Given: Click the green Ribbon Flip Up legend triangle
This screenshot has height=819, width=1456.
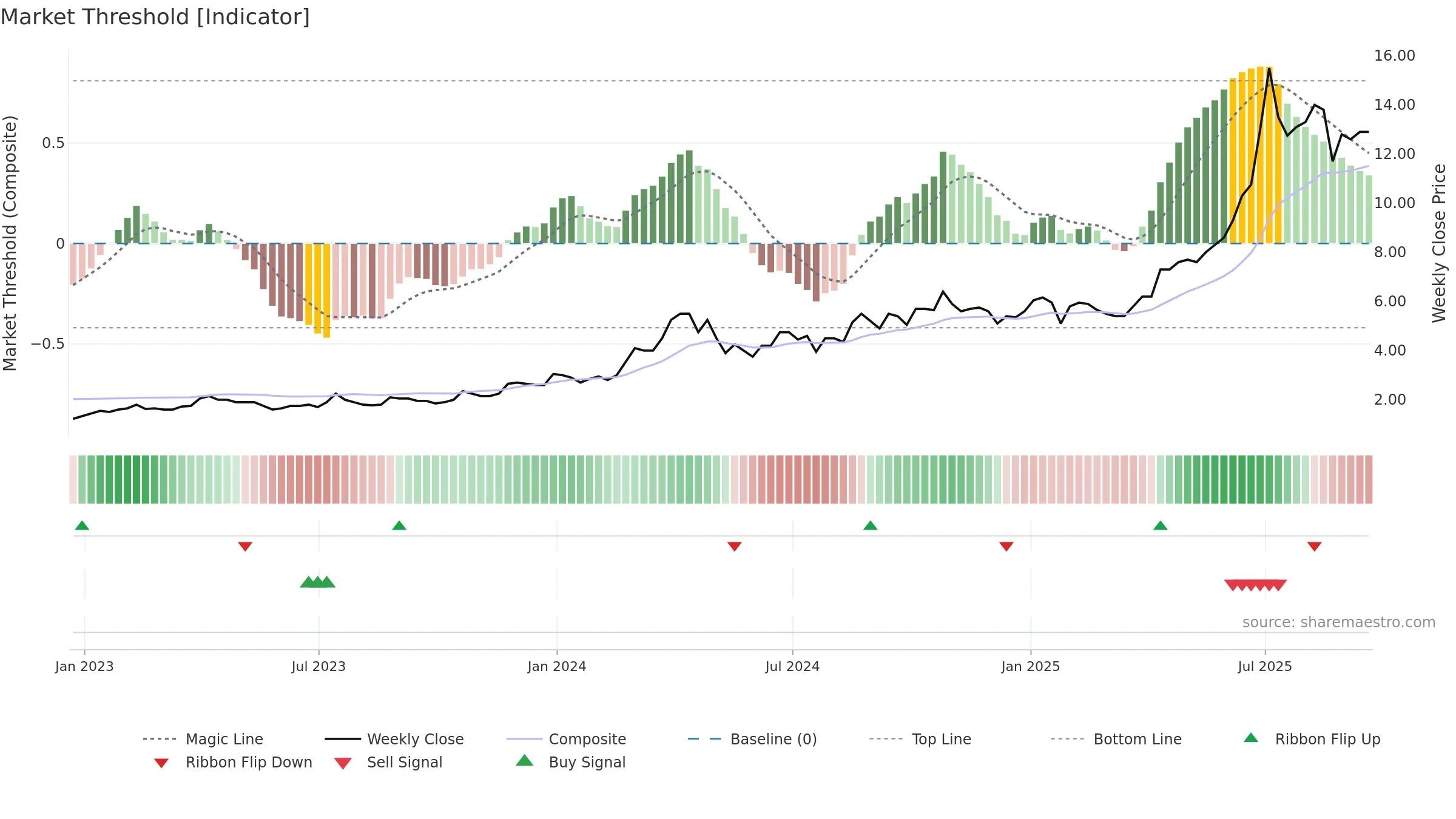Looking at the screenshot, I should (x=1251, y=738).
